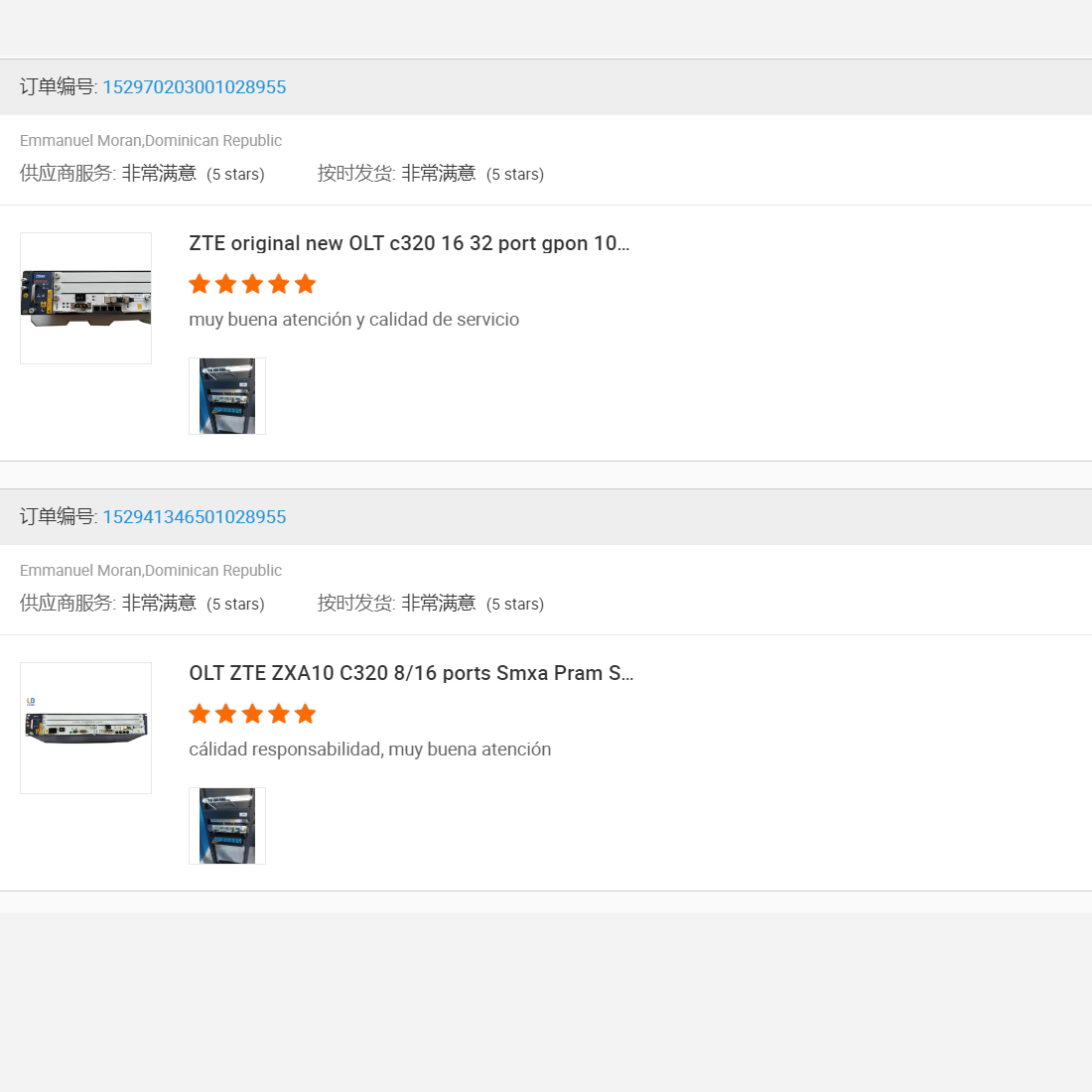Click fourth star of OLT ZTE ZXA10 rating
Image resolution: width=1092 pixels, height=1092 pixels.
click(x=279, y=715)
